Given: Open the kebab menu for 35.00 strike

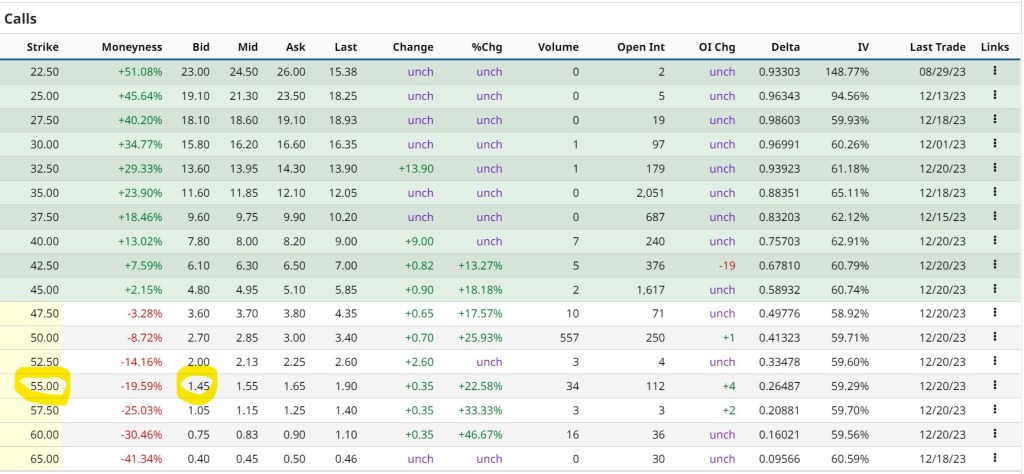Looking at the screenshot, I should click(x=994, y=193).
